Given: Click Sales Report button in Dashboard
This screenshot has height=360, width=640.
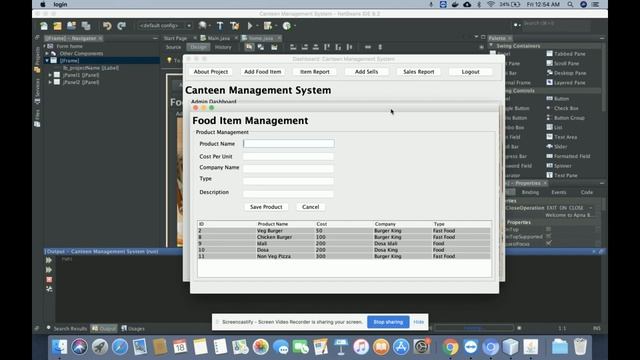Looking at the screenshot, I should pos(419,72).
